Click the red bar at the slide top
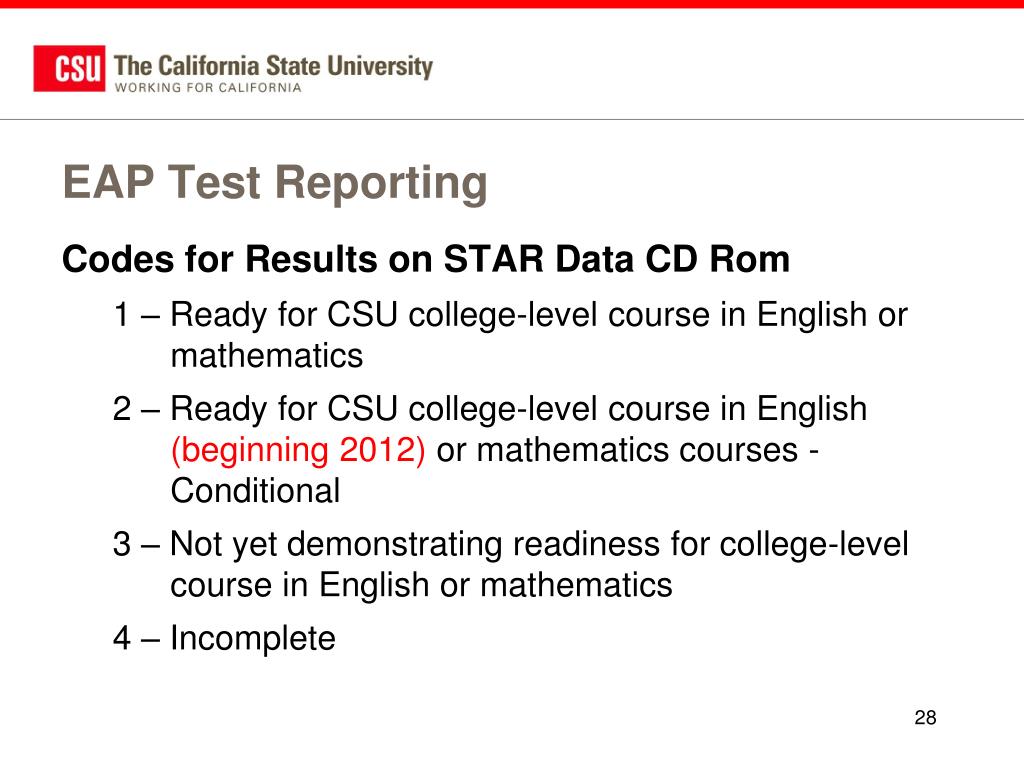Viewport: 1024px width, 768px height. [512, 4]
